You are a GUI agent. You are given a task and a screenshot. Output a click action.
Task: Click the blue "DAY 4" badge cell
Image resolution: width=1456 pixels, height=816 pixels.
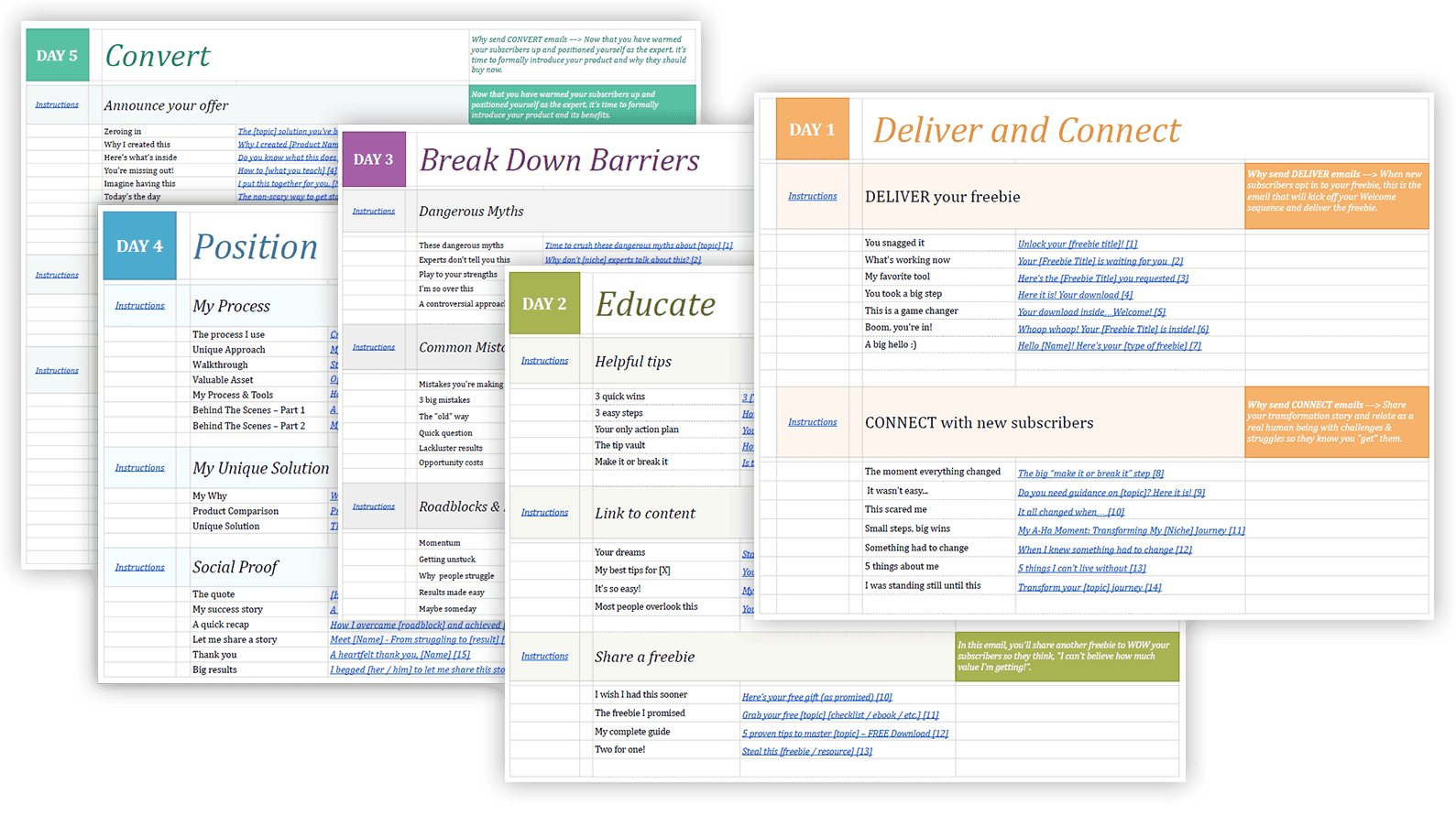[139, 246]
